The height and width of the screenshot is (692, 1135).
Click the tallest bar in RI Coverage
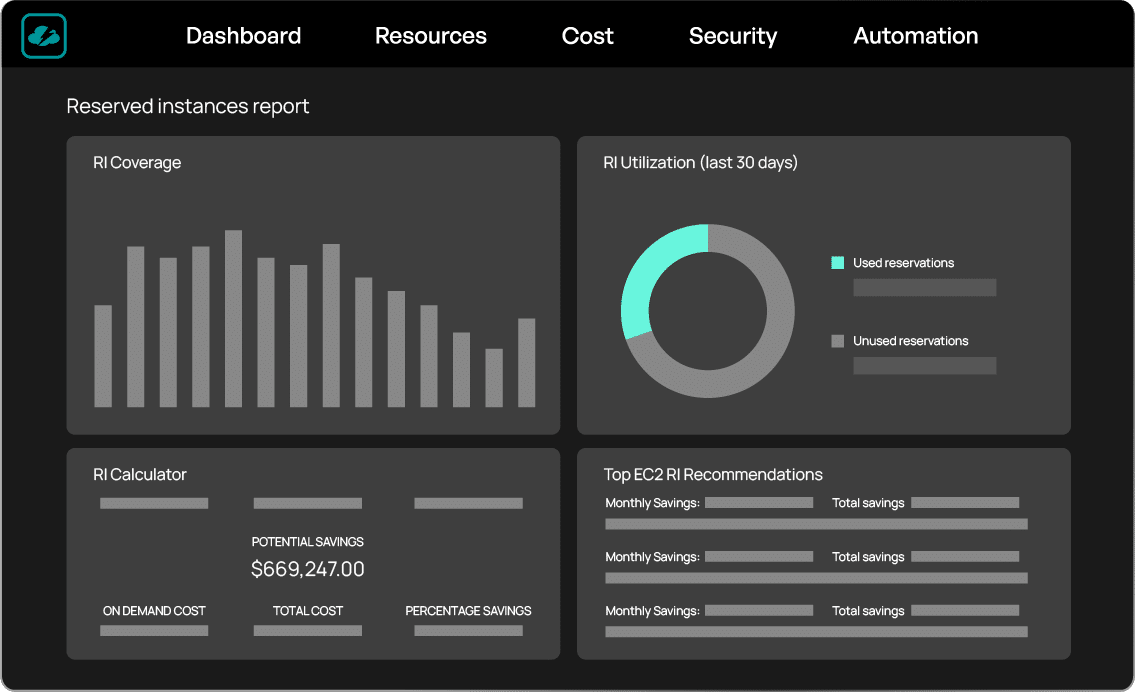(233, 318)
